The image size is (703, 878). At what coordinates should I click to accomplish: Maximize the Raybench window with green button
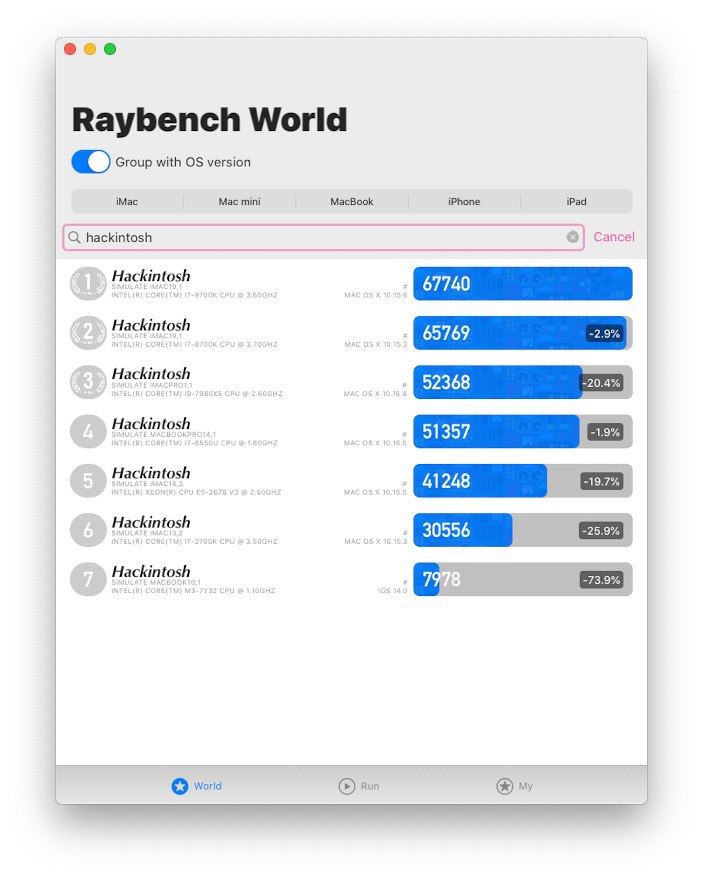click(x=110, y=49)
